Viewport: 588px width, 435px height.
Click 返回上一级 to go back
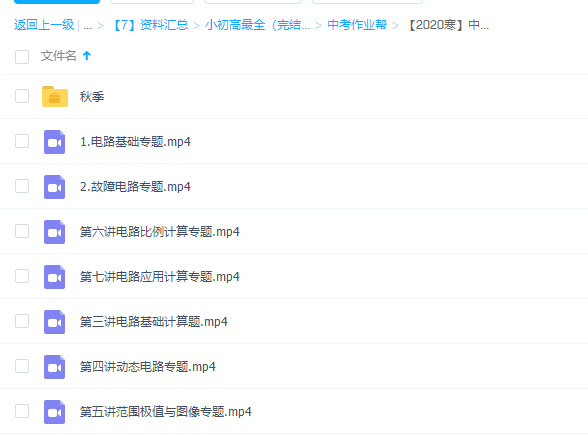[44, 25]
